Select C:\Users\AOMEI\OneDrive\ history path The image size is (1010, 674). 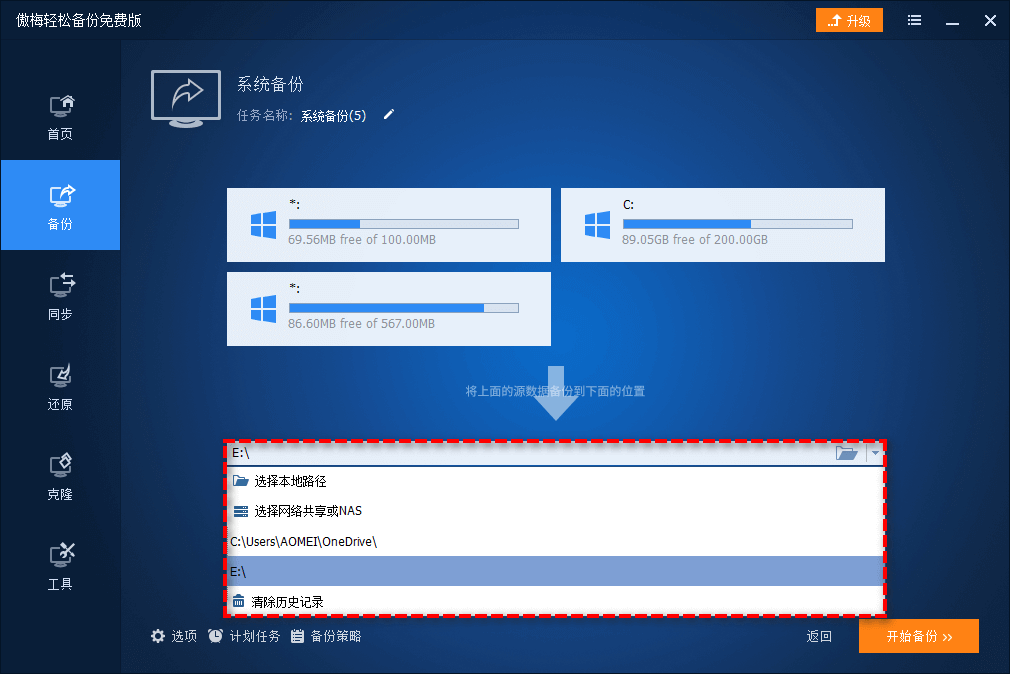click(x=303, y=541)
